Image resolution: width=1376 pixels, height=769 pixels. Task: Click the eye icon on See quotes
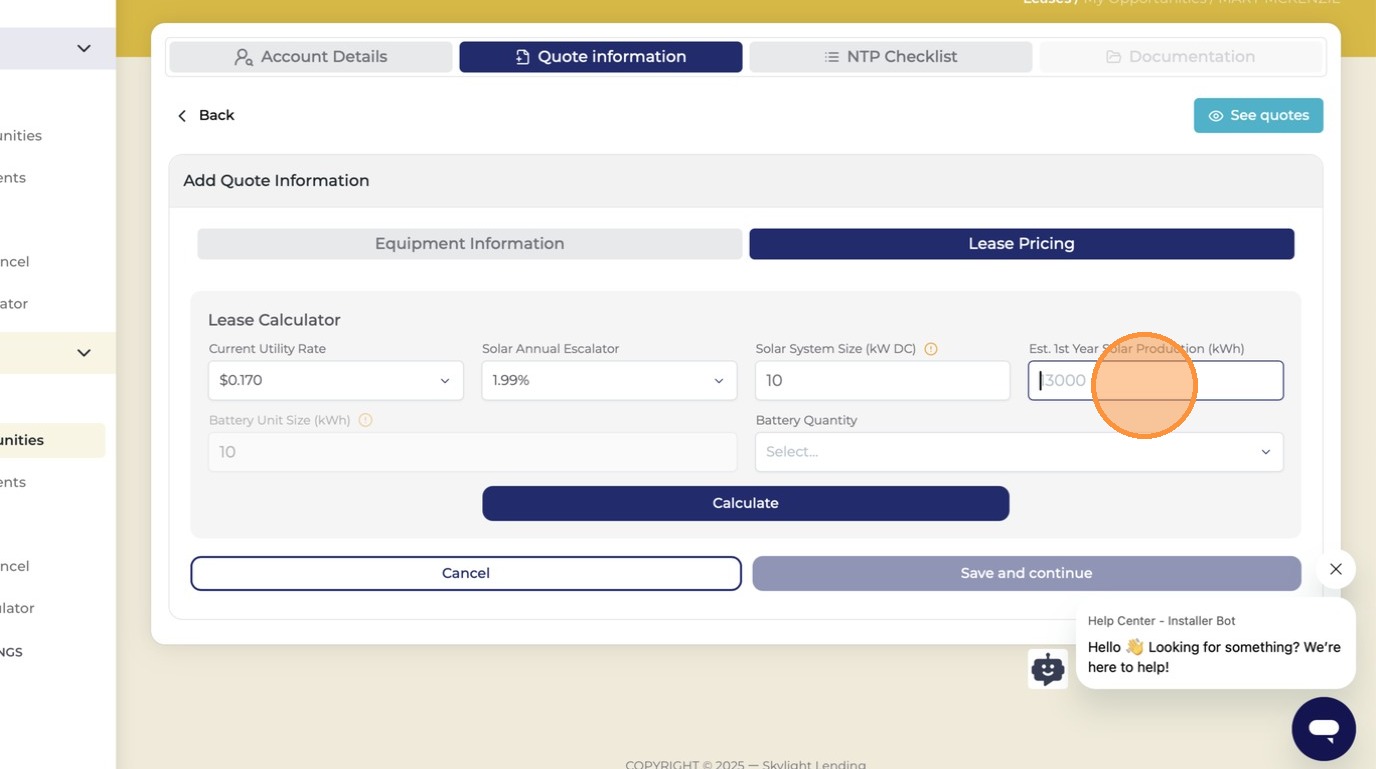(x=1216, y=116)
